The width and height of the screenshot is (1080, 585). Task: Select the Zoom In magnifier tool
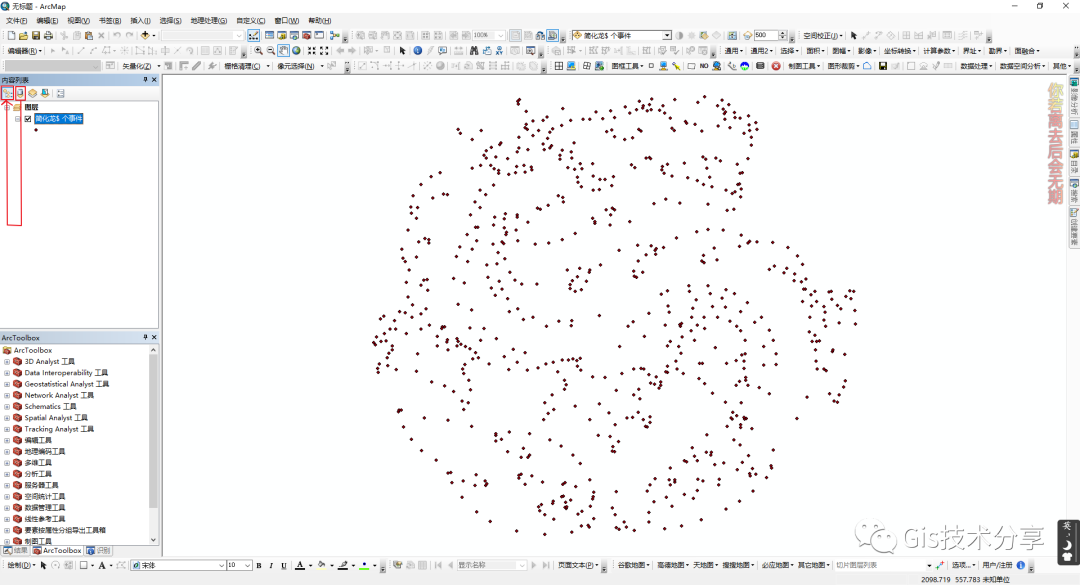[x=258, y=50]
